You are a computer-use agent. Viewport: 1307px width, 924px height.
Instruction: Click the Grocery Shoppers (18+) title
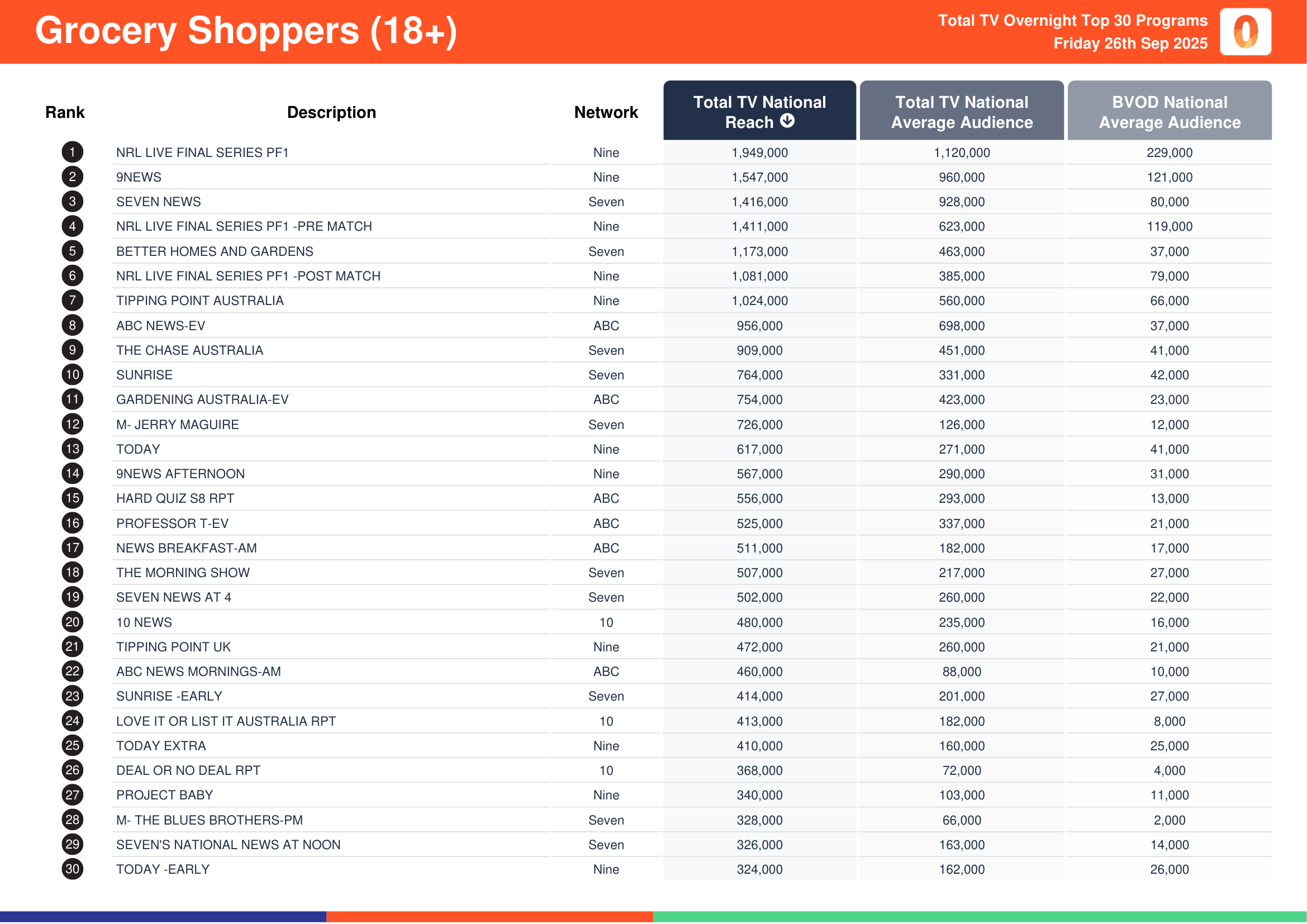246,31
